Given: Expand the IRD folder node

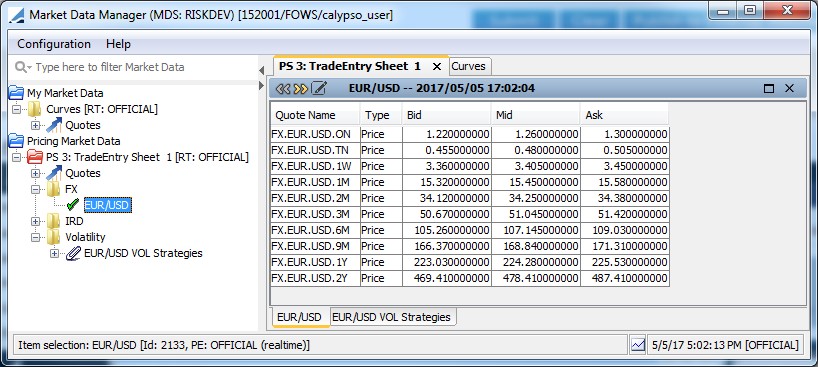Looking at the screenshot, I should [35, 221].
